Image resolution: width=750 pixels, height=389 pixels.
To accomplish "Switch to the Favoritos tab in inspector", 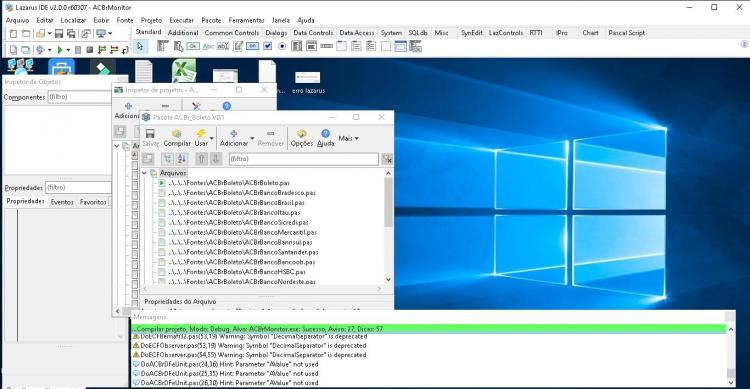I will [93, 202].
